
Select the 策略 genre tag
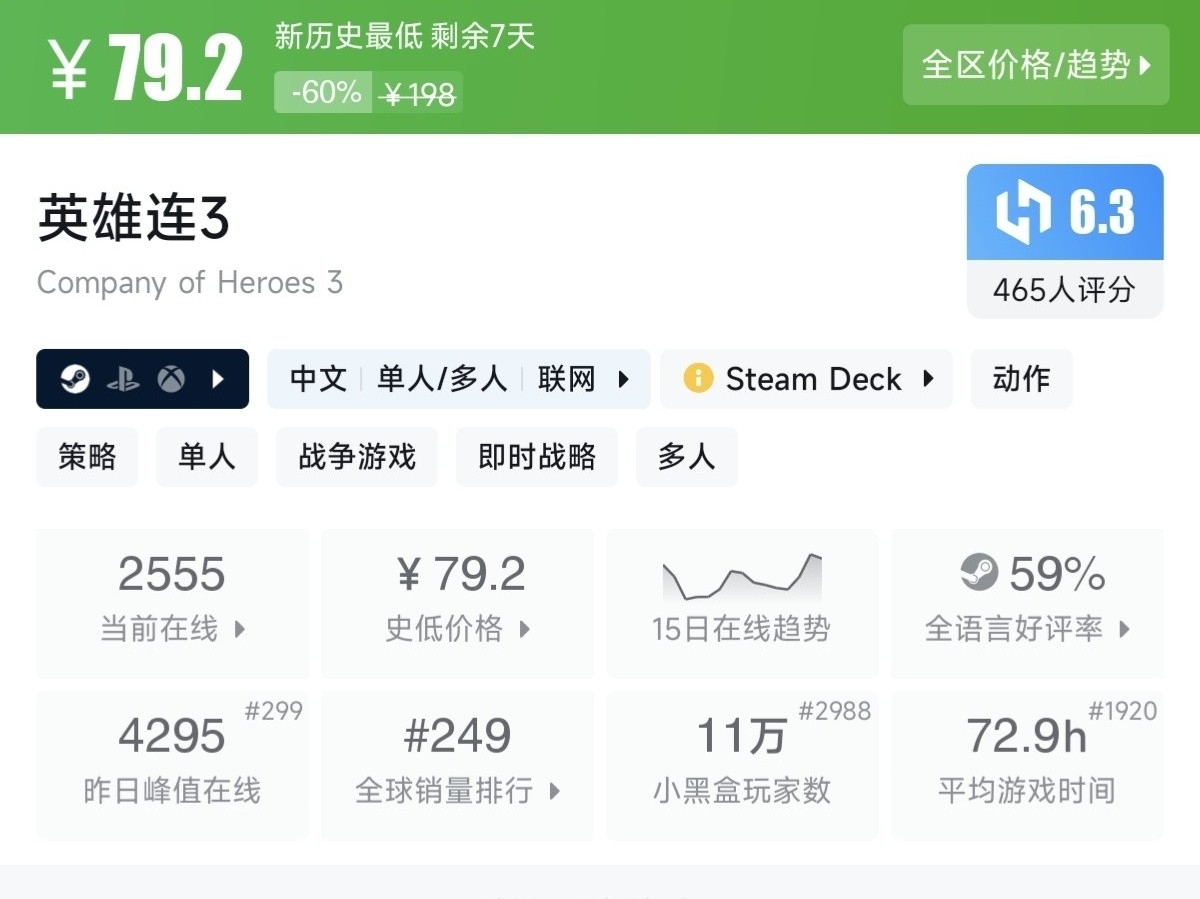point(87,457)
